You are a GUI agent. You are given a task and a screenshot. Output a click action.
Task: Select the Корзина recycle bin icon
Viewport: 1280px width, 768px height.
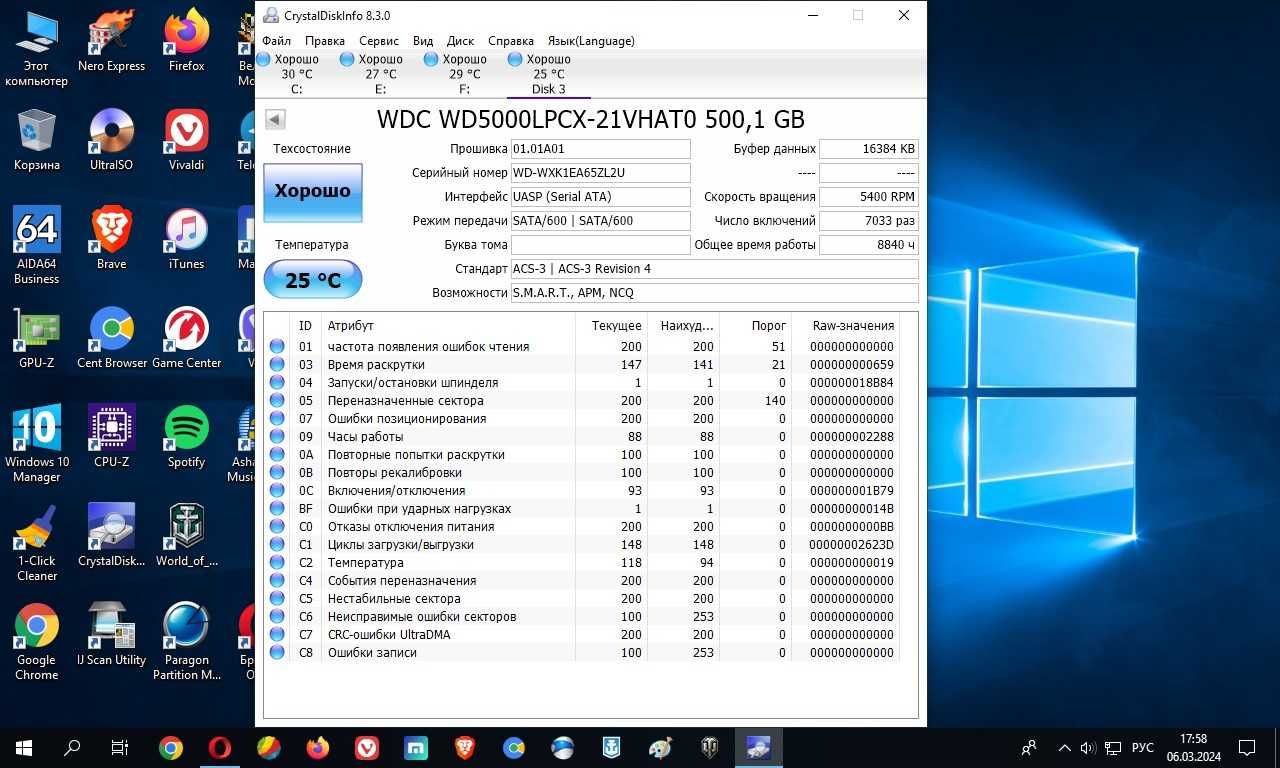coord(36,140)
